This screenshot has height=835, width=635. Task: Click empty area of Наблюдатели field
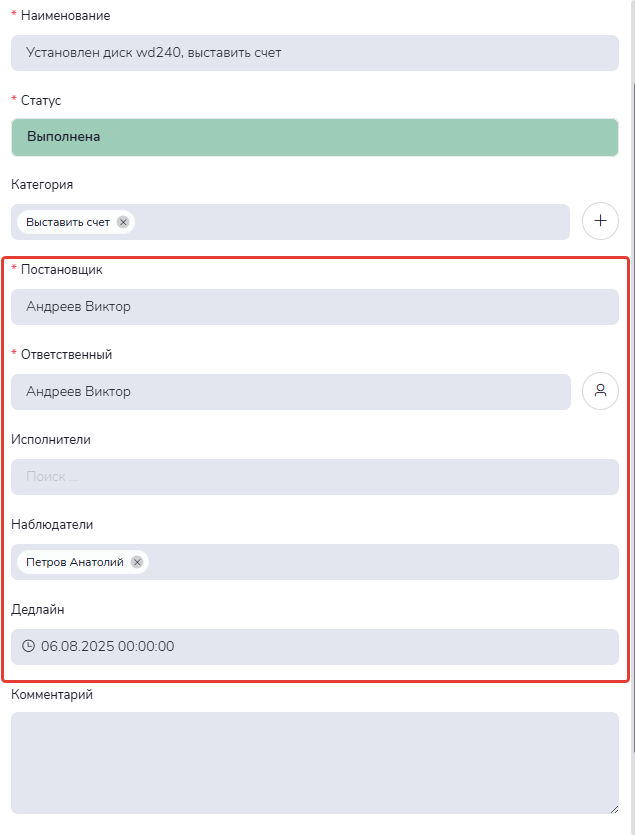[380, 562]
